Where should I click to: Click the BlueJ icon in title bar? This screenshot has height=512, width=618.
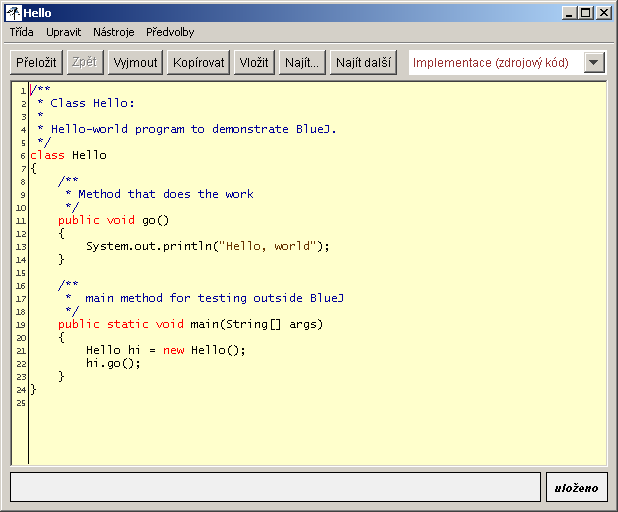(13, 13)
